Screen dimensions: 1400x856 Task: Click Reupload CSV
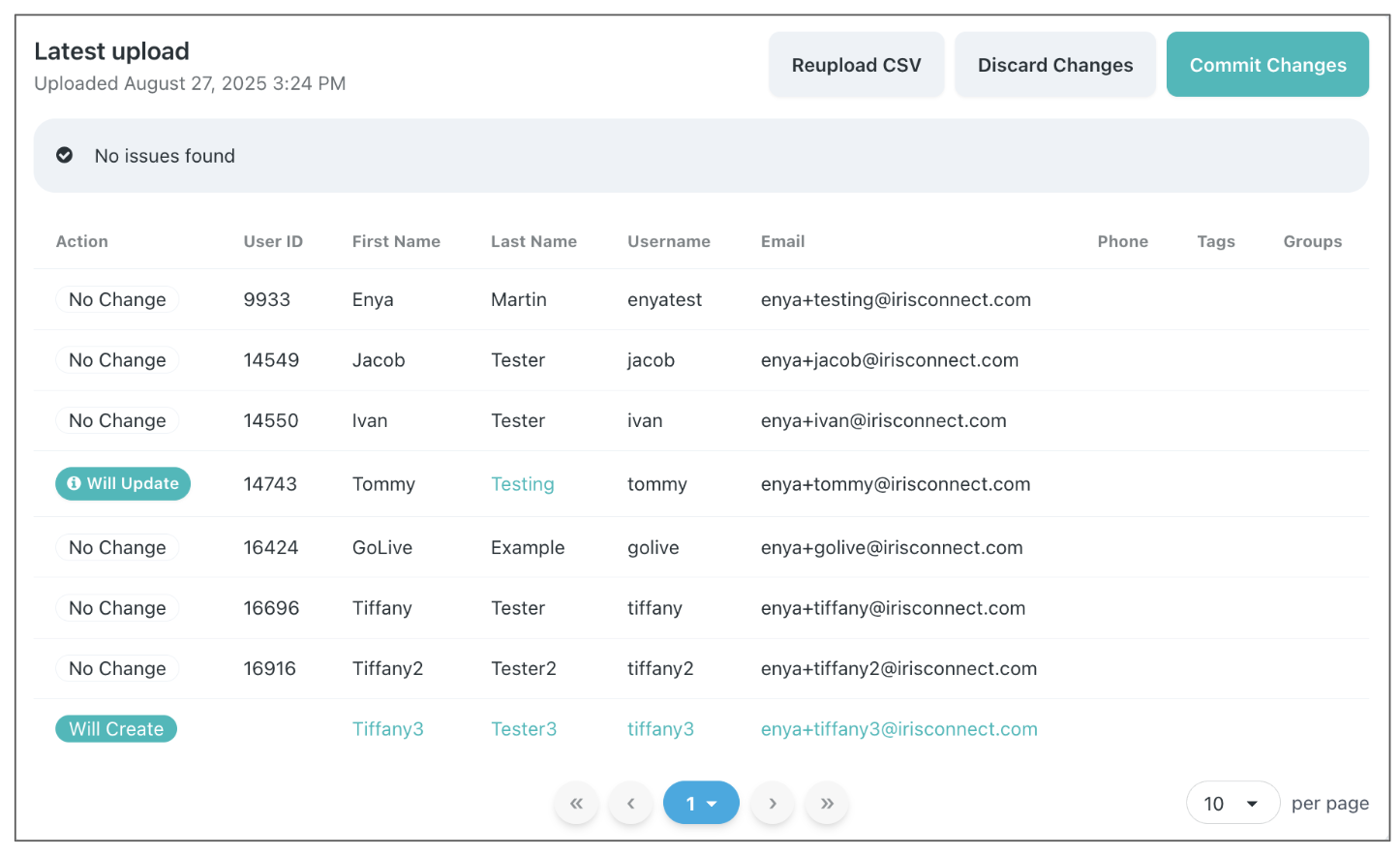[x=856, y=65]
